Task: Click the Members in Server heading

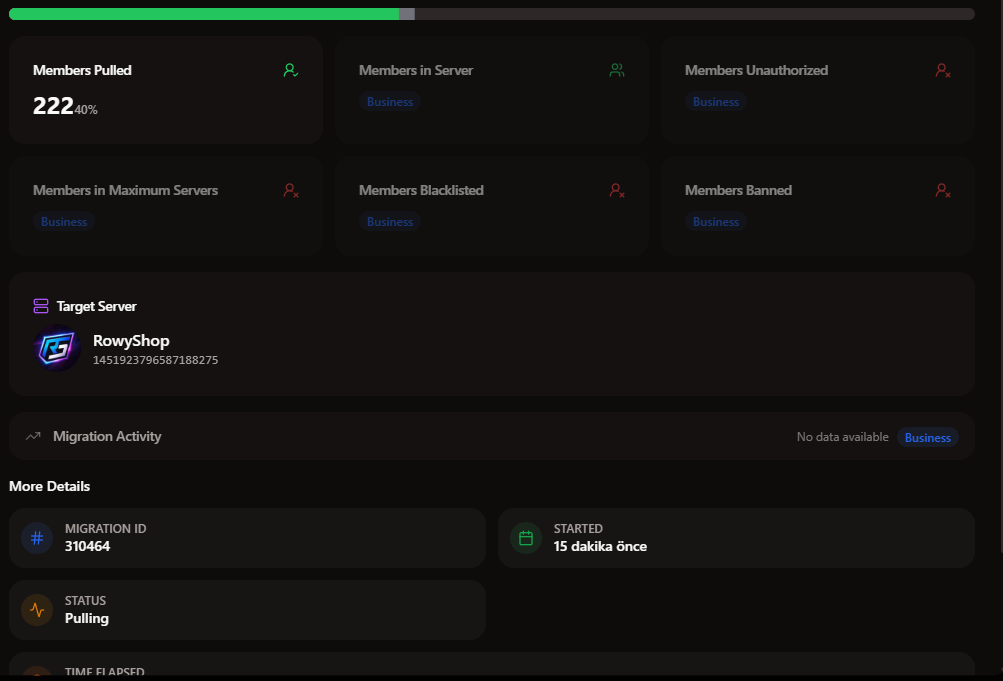Action: coord(416,70)
